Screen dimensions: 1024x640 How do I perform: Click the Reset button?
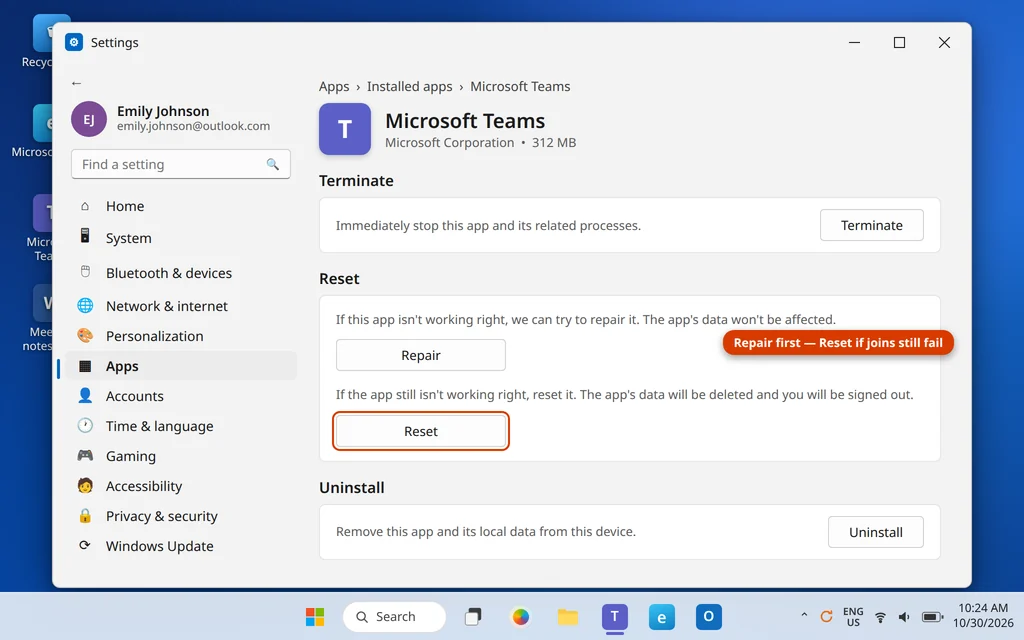(x=421, y=431)
